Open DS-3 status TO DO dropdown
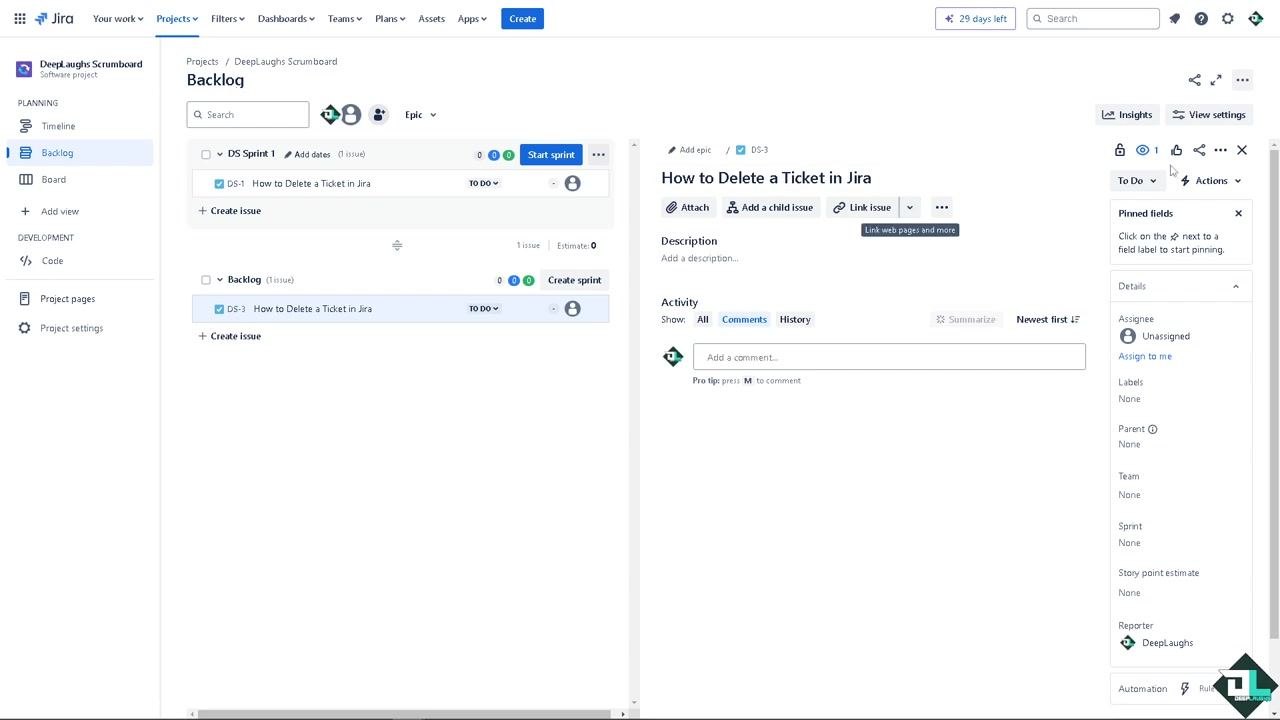The image size is (1280, 720). [484, 309]
